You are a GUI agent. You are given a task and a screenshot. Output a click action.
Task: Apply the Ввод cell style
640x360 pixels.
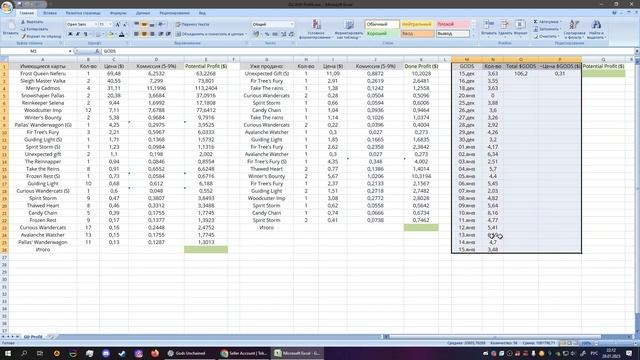click(x=417, y=34)
